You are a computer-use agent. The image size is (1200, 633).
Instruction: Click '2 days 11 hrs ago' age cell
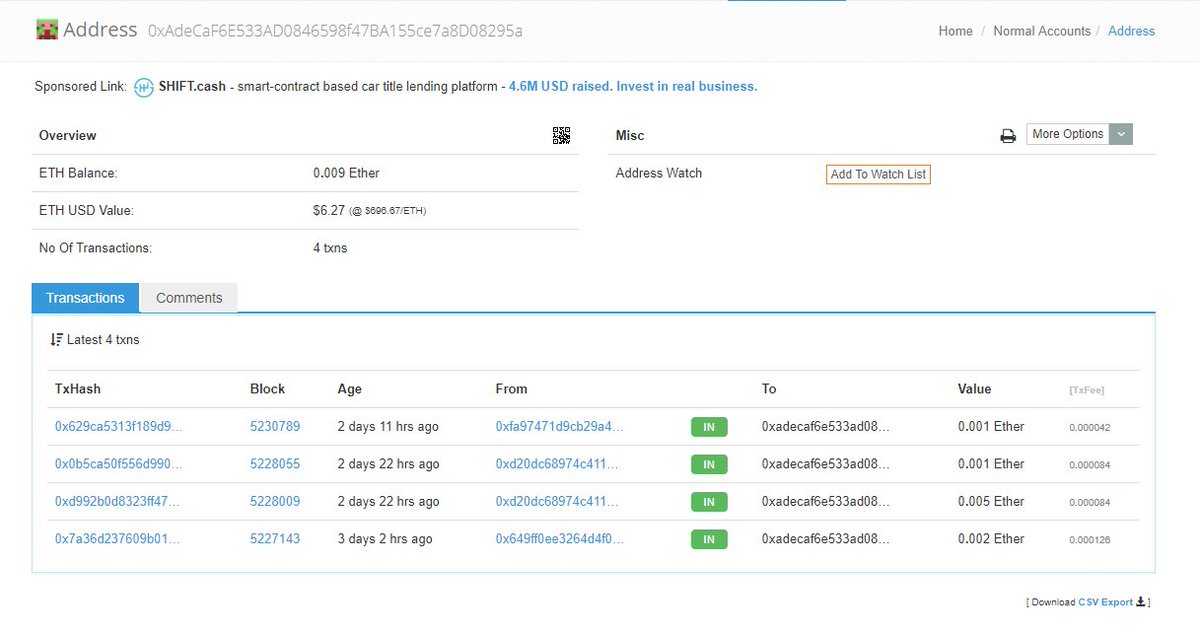388,427
